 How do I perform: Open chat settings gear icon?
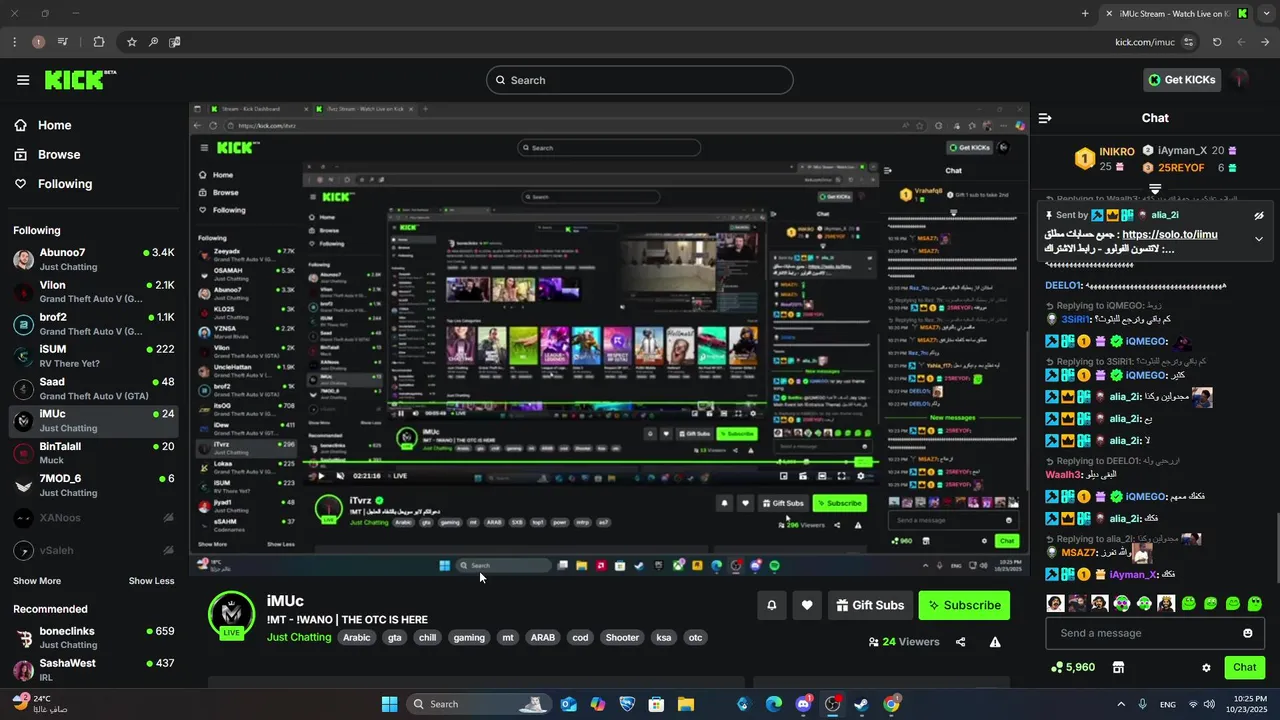click(x=1206, y=667)
